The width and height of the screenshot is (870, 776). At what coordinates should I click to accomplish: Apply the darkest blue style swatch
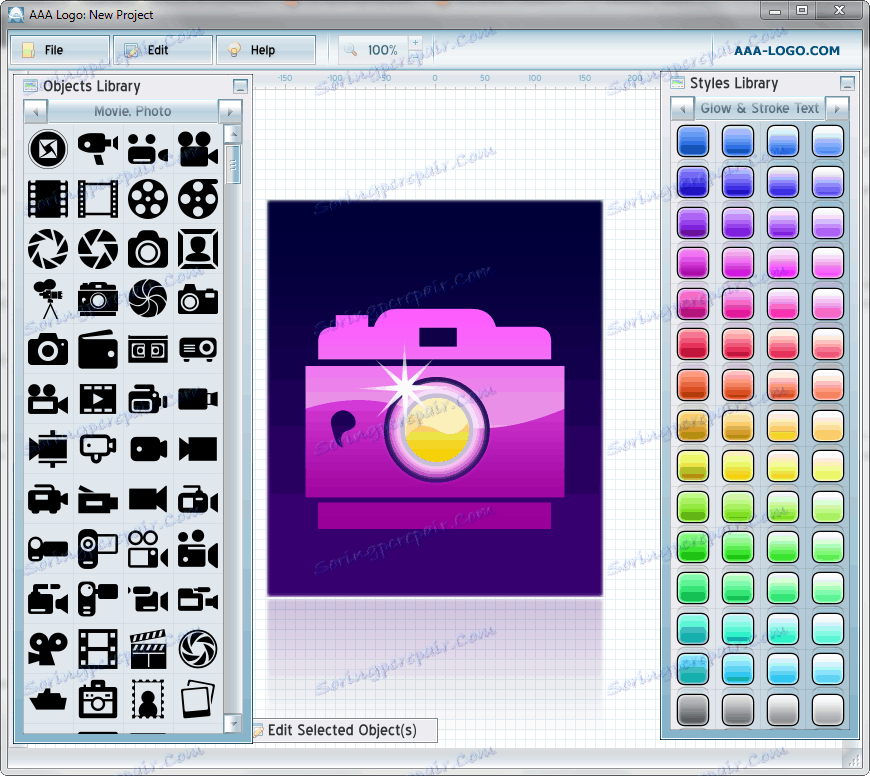[693, 141]
